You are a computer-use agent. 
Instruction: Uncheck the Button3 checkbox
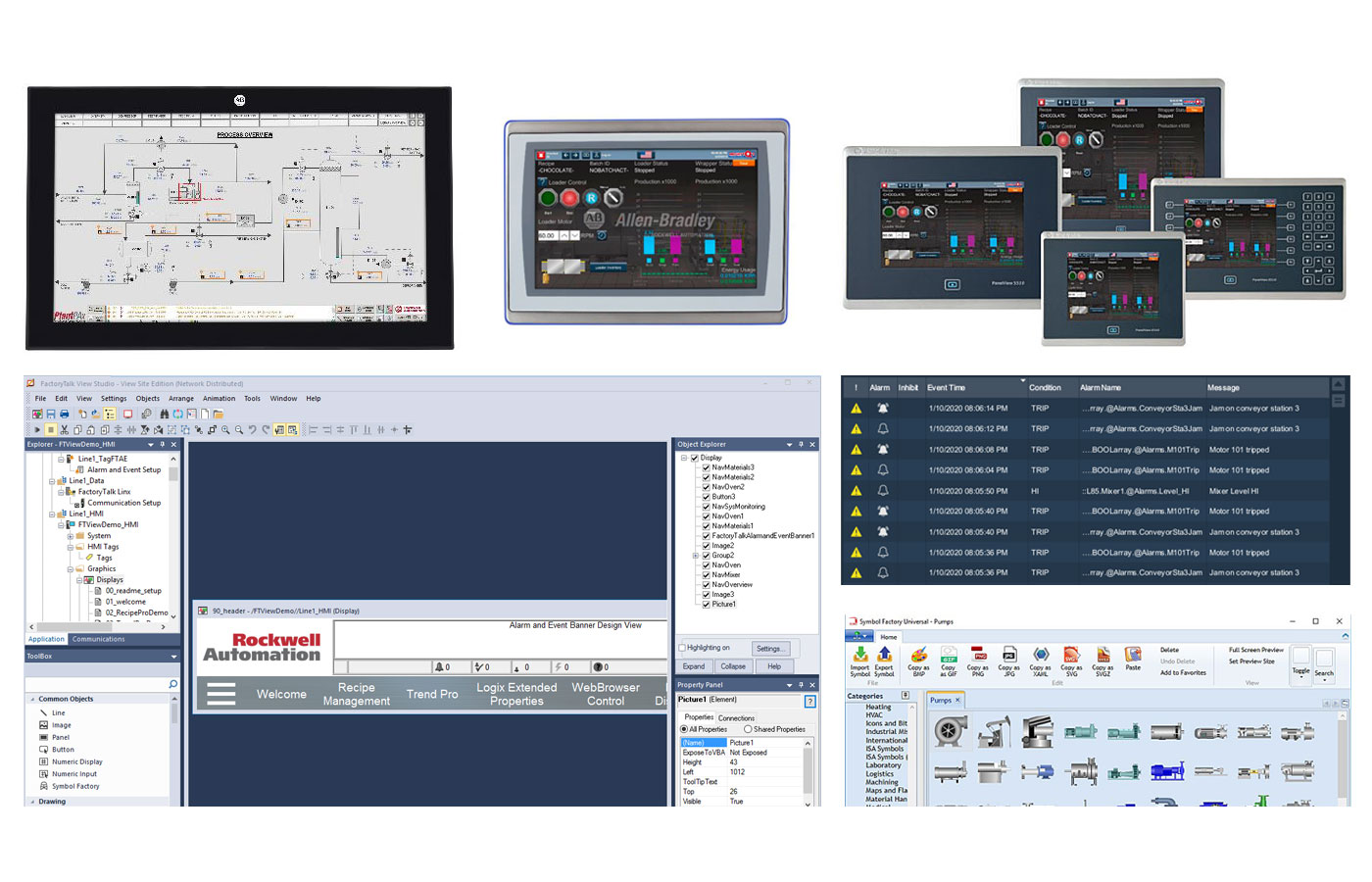pos(706,497)
